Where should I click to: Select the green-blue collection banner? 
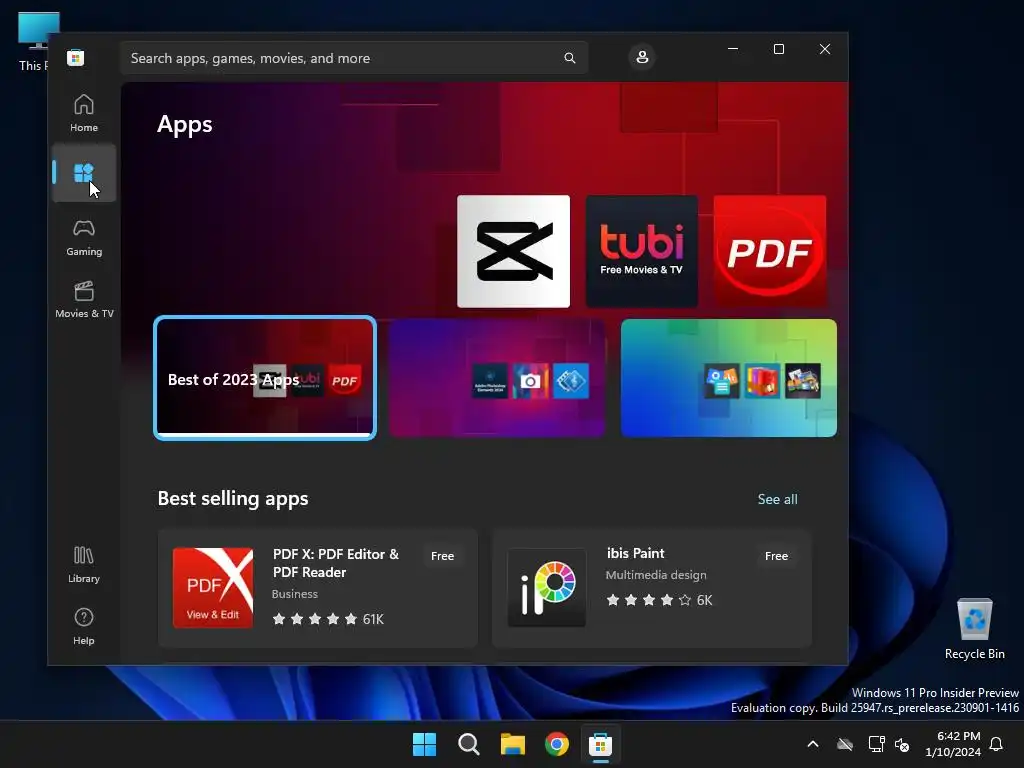(x=729, y=378)
